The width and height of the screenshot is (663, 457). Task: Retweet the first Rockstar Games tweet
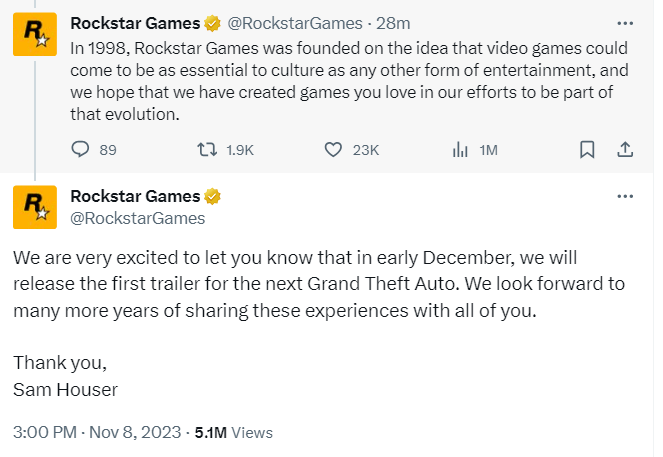pyautogui.click(x=207, y=150)
